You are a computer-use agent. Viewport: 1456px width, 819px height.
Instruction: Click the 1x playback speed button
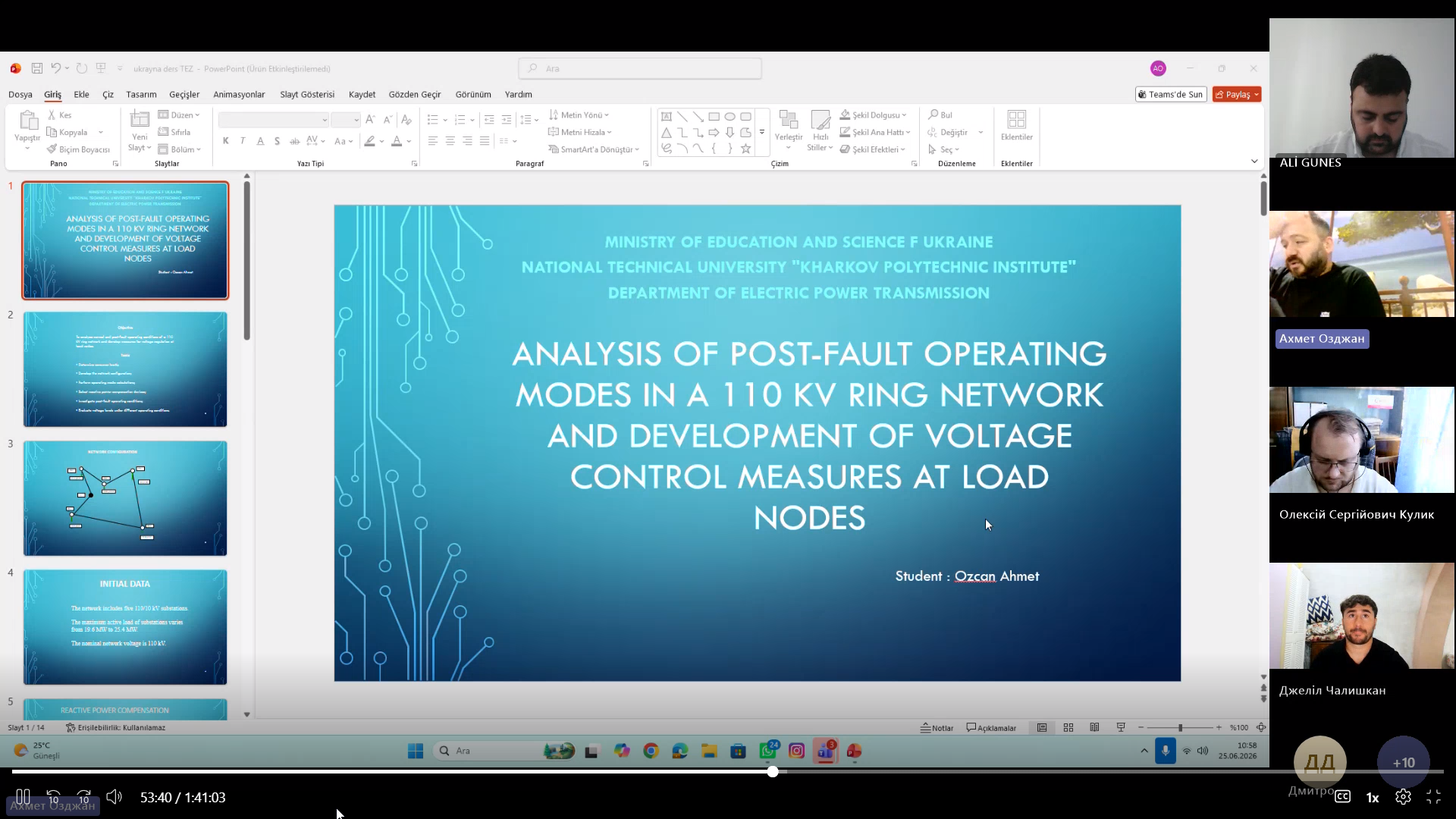1373,798
